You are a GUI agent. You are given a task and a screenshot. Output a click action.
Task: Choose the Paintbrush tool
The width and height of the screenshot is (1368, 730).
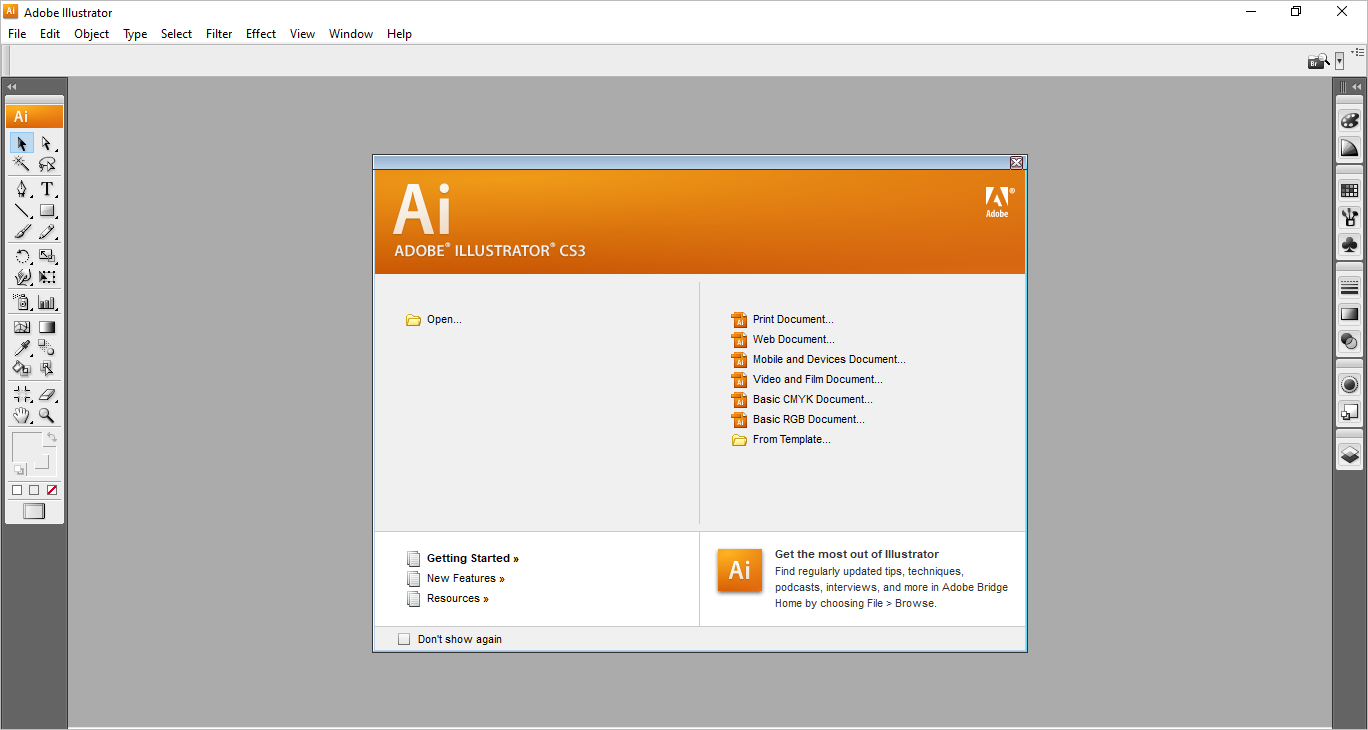21,231
